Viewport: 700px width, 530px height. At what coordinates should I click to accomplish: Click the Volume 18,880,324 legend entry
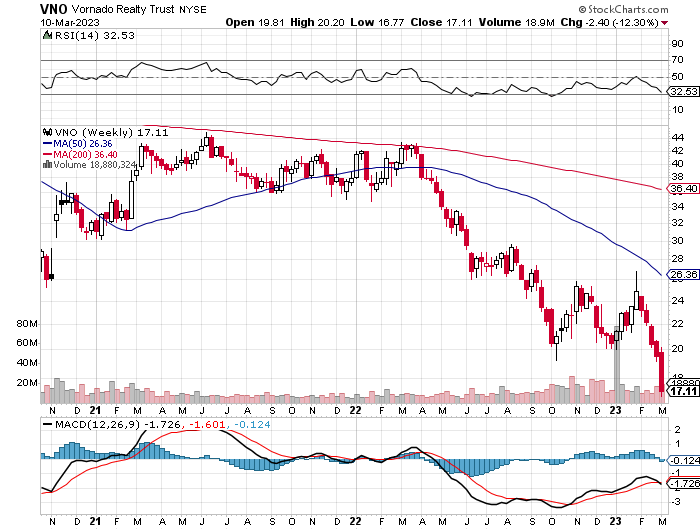pyautogui.click(x=94, y=165)
